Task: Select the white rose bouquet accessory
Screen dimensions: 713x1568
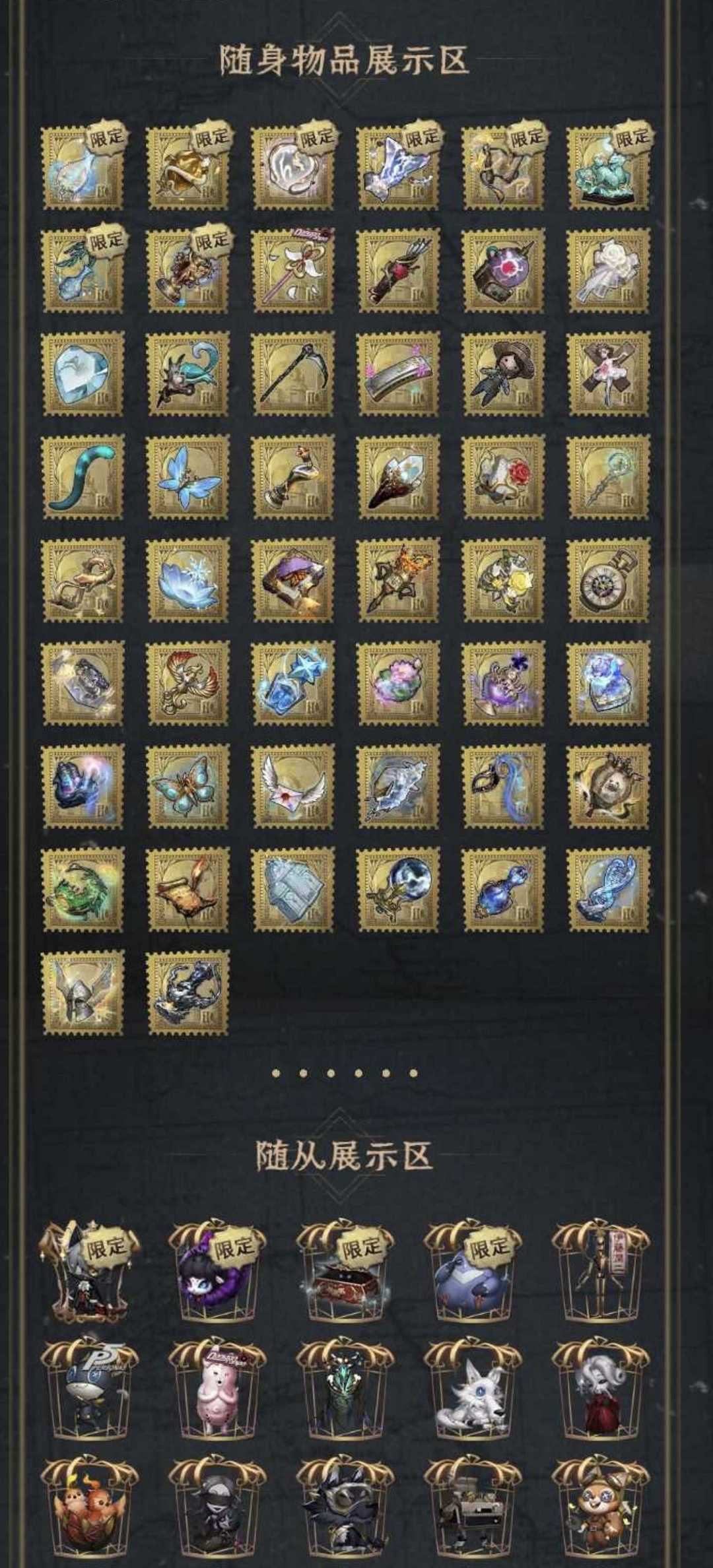Action: (x=608, y=271)
